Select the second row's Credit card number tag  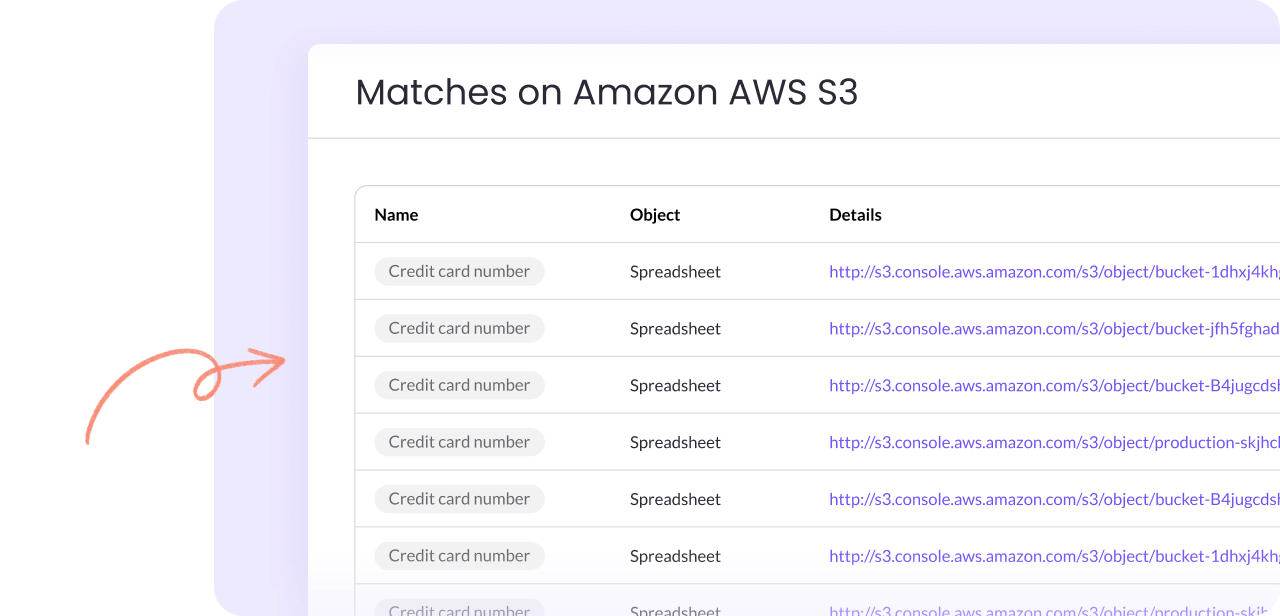pyautogui.click(x=459, y=328)
